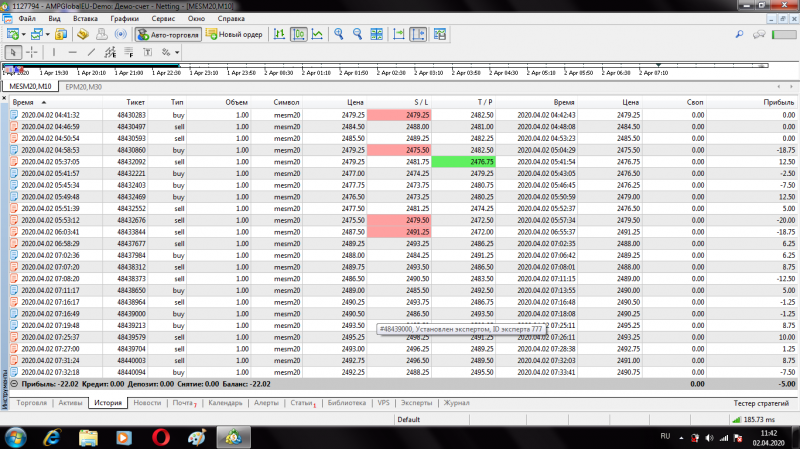This screenshot has height=449, width=800.
Task: Click the zoom in magnifier icon
Action: (338, 34)
